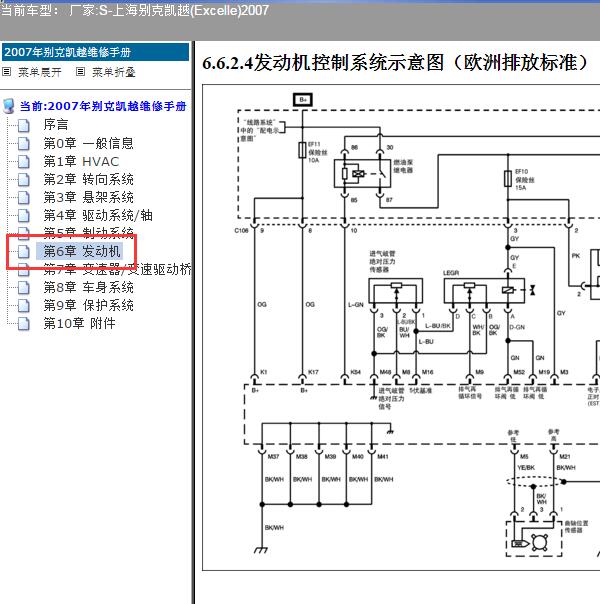Viewport: 600px width, 604px height.
Task: Click the page icon next to 第8章
Action: 24,288
